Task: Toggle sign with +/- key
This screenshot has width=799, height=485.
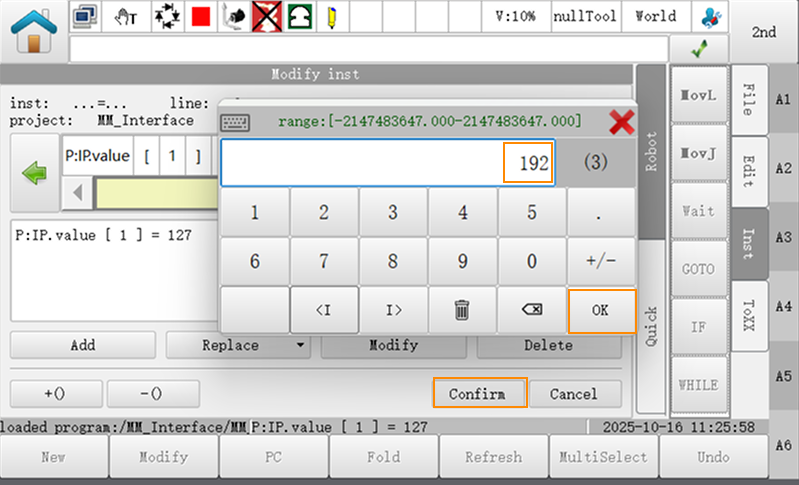Action: coord(601,261)
